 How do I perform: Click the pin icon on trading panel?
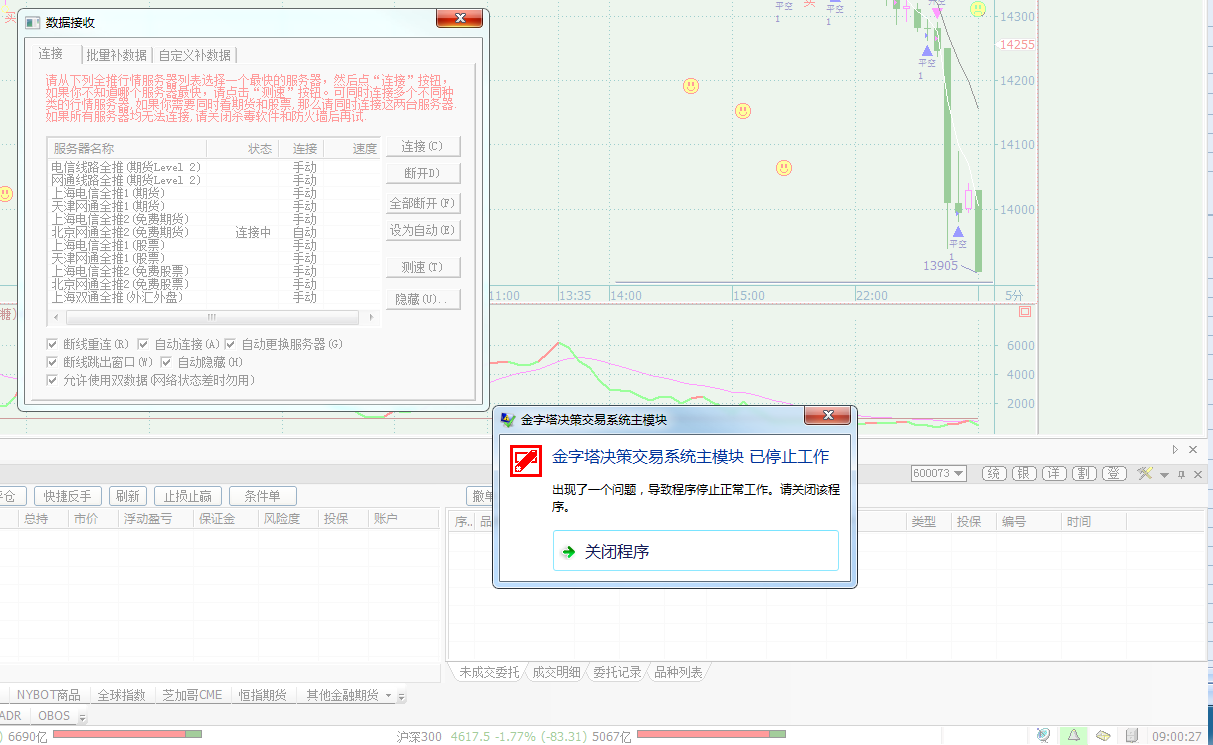pos(1181,474)
